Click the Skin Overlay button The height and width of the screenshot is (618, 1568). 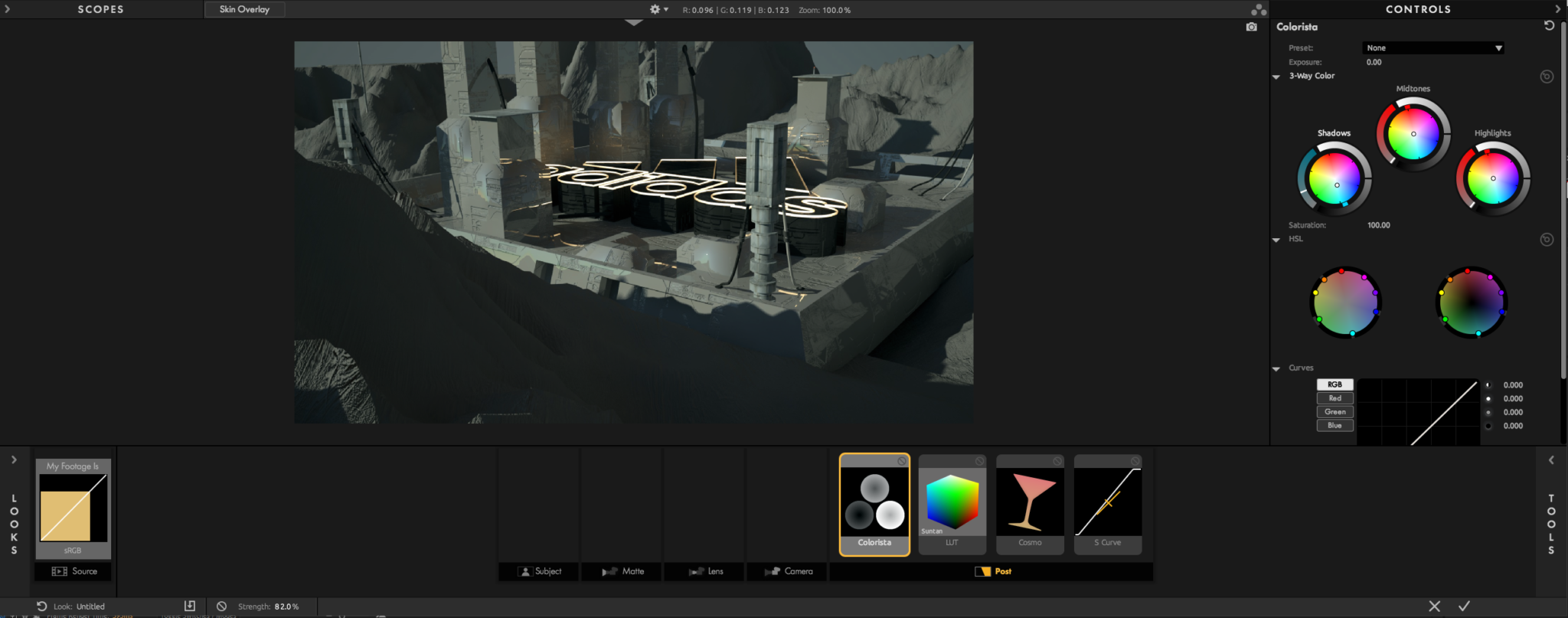coord(244,9)
